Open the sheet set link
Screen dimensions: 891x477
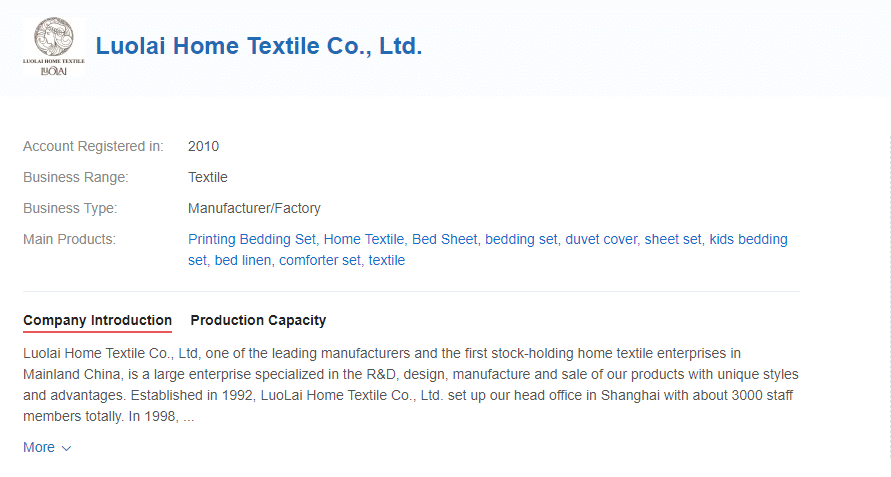point(675,239)
